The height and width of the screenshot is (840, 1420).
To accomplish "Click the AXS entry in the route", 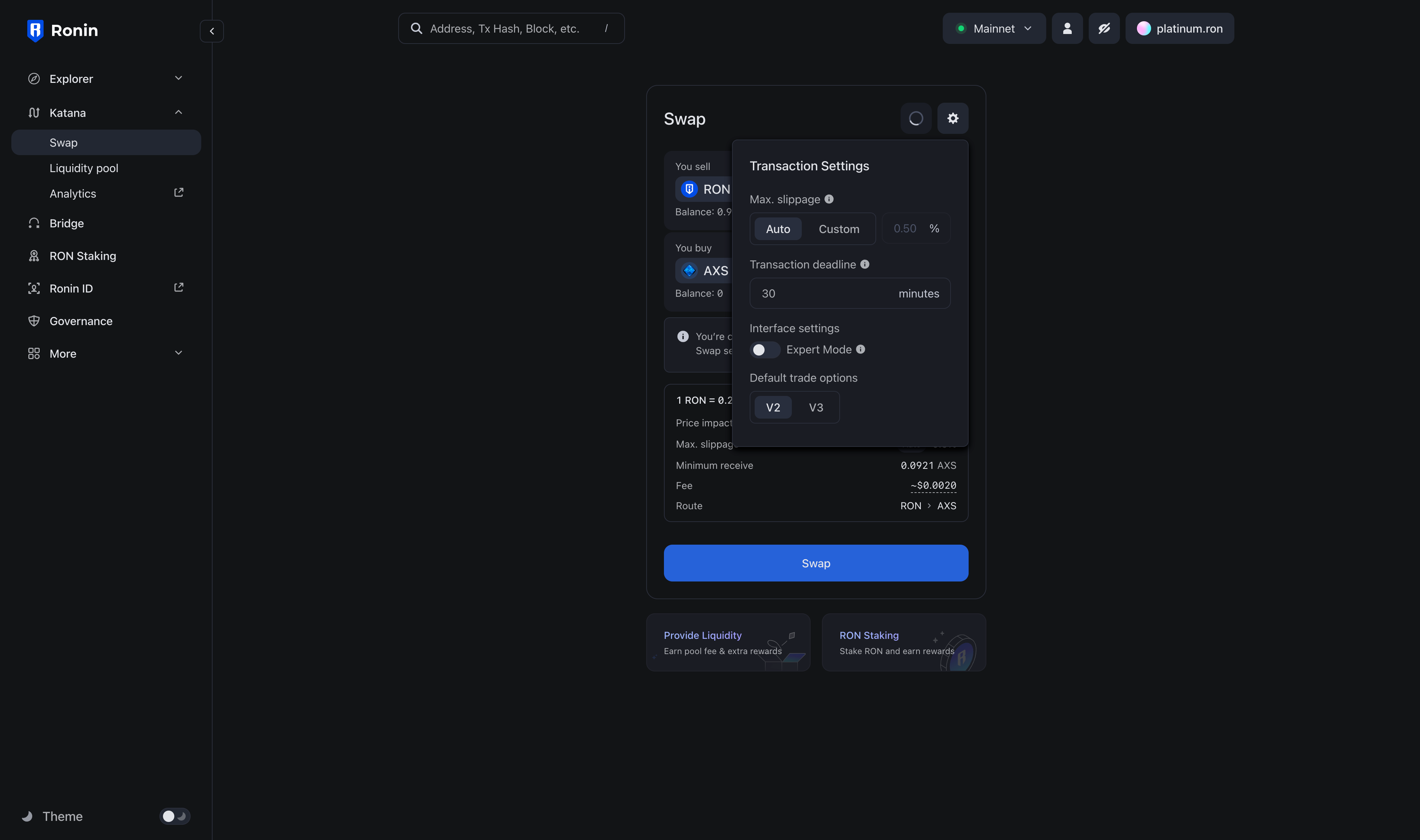I will [x=947, y=505].
